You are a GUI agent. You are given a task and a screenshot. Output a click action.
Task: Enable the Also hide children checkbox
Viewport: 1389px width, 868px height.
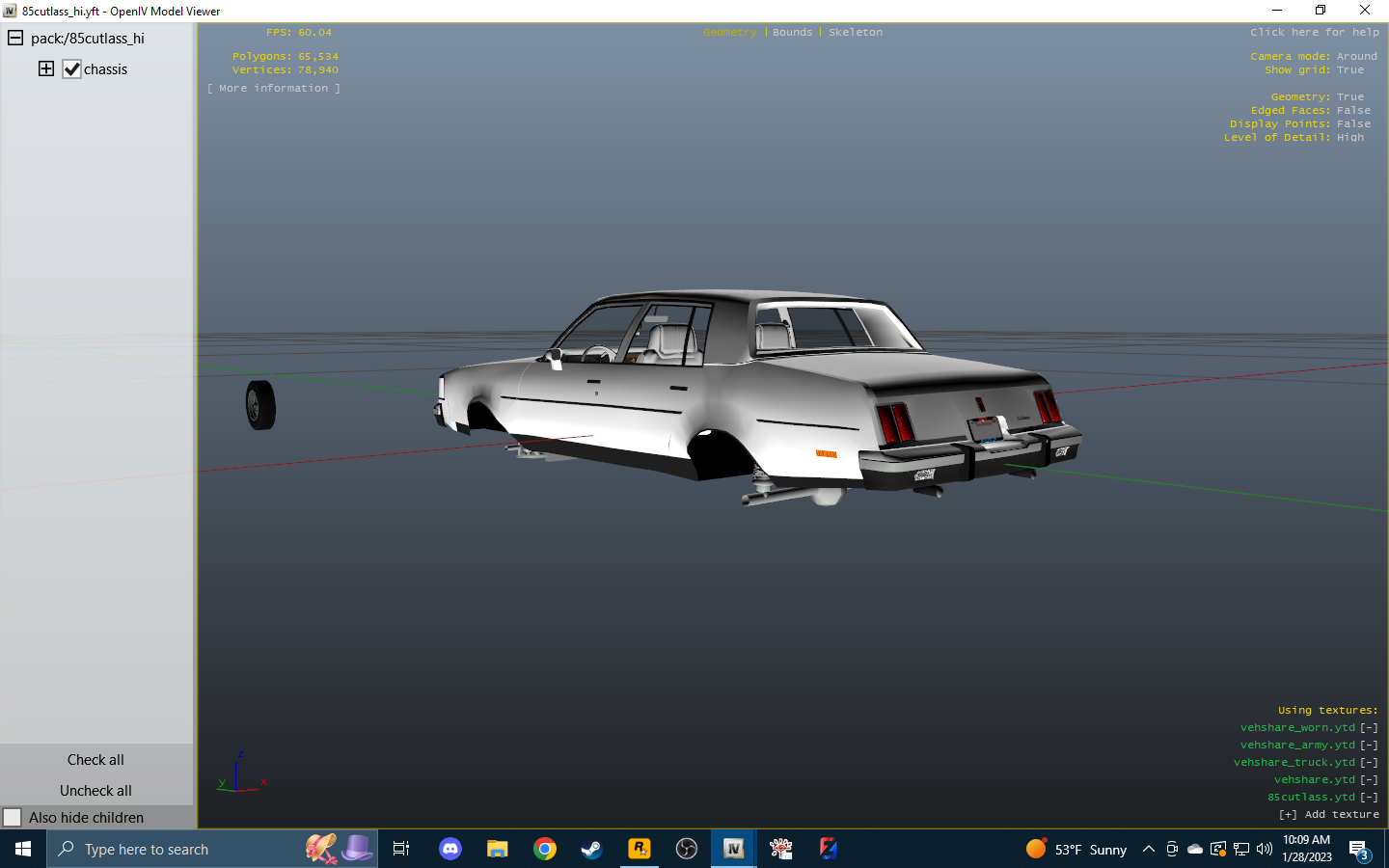13,818
